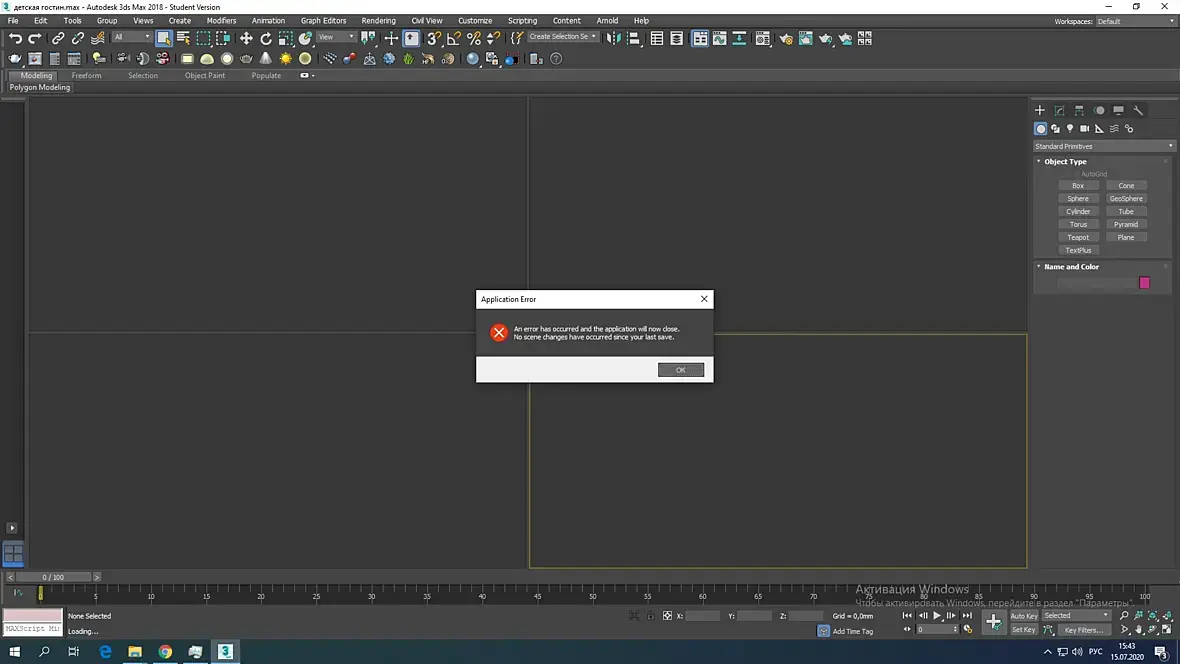Open the Utilities wrench panel icon
This screenshot has width=1180, height=664.
(x=1138, y=110)
